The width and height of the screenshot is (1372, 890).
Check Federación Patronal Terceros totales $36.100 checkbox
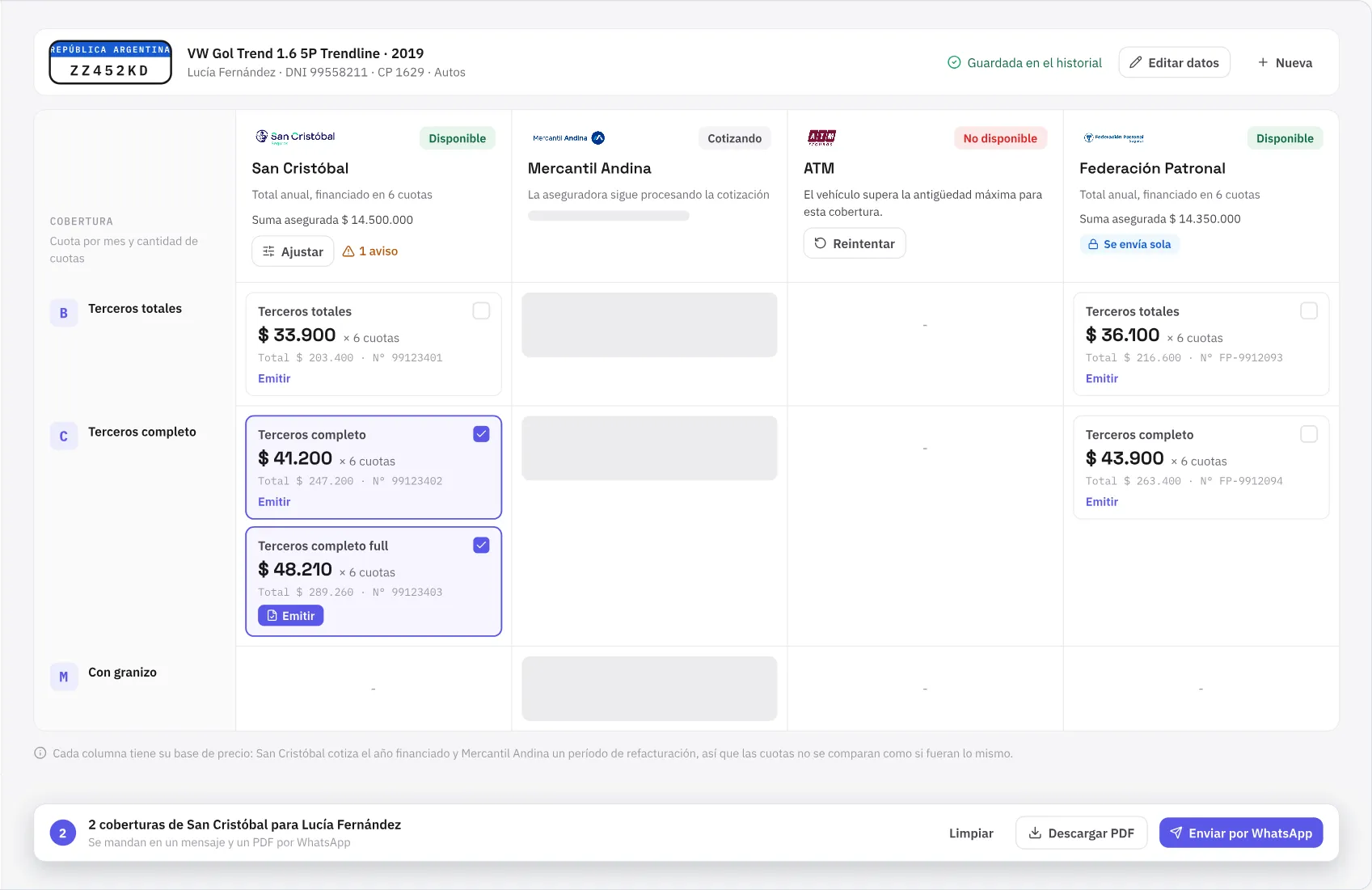coord(1309,311)
